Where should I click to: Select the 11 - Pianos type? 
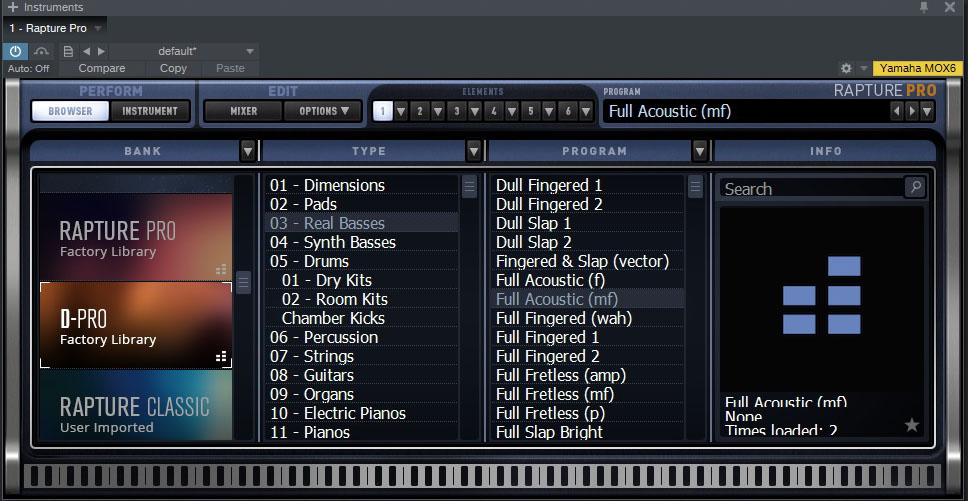[362, 433]
